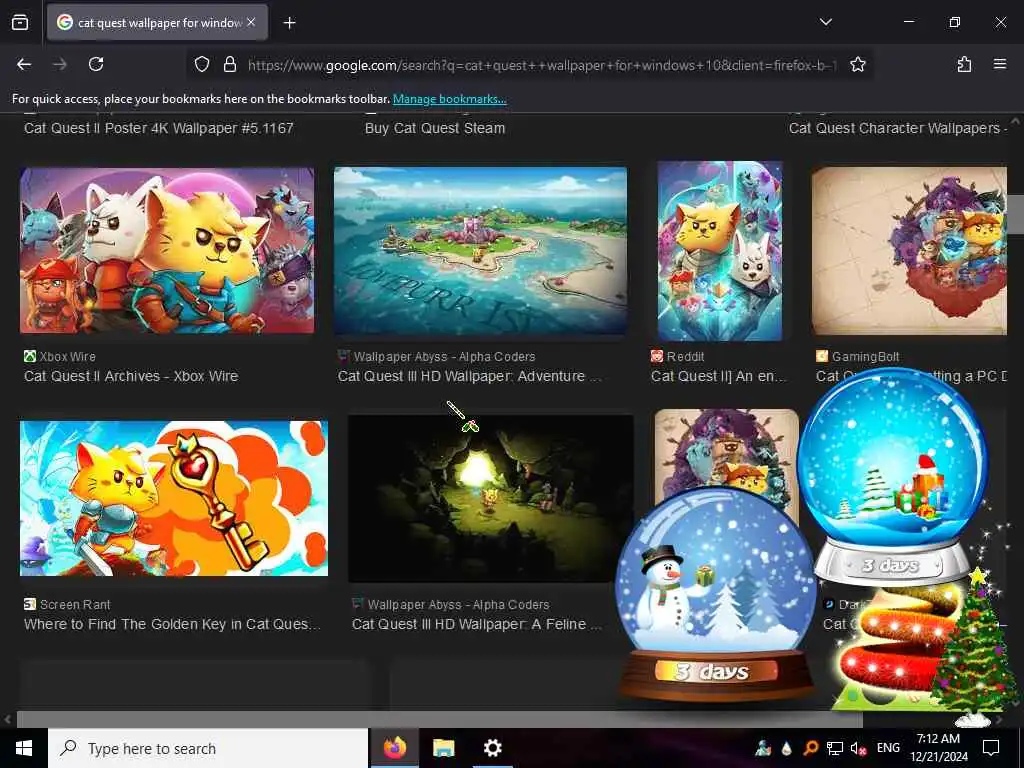Open Cat Quest III HD Wallpaper: A Feline title
Viewport: 1024px width, 768px height.
[x=477, y=624]
